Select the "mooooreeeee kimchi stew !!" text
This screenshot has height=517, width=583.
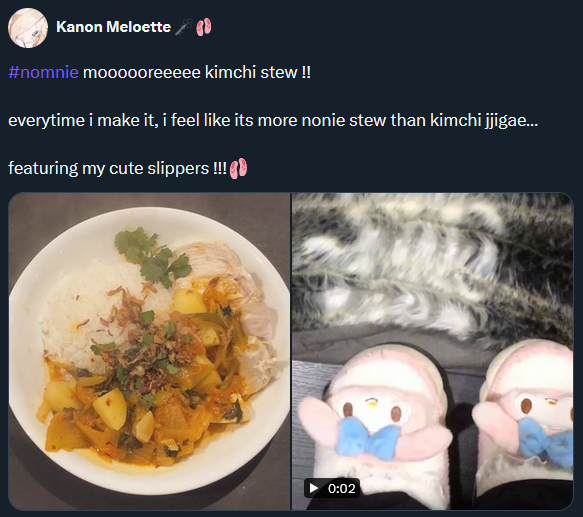pyautogui.click(x=196, y=72)
